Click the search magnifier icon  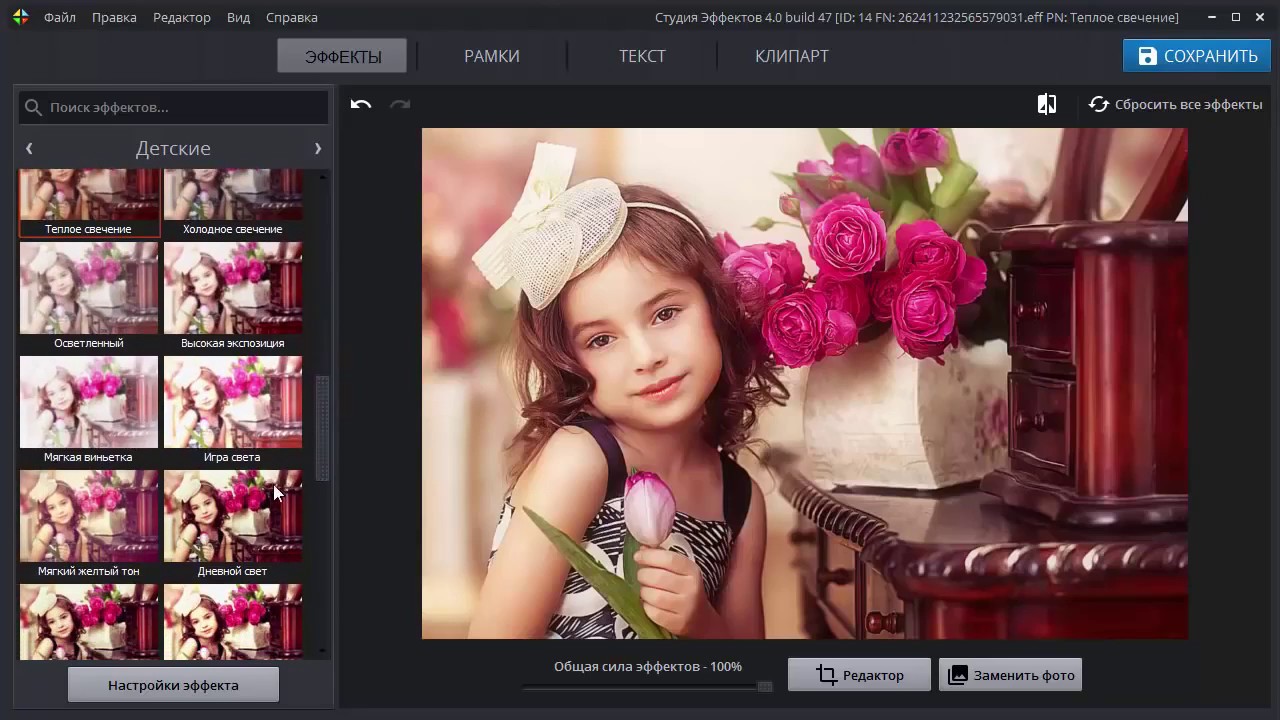point(33,107)
